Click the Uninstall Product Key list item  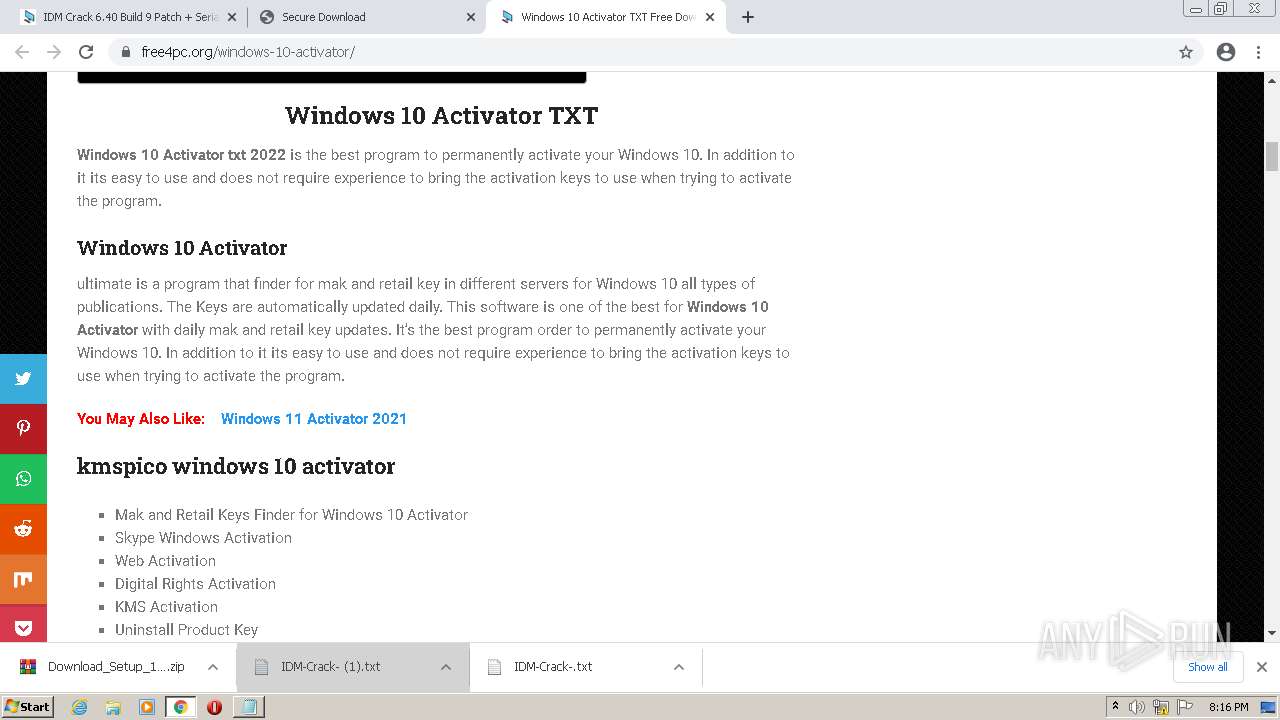coord(186,630)
